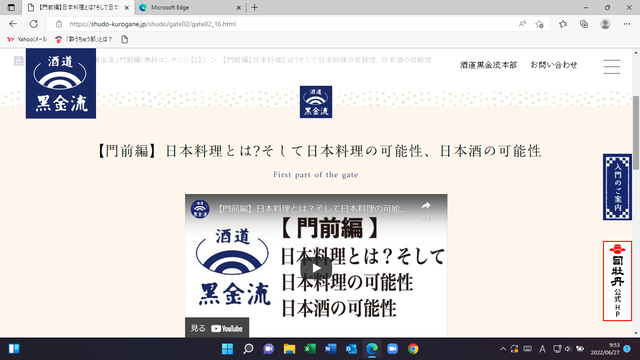Screen dimensions: 640x360
Task: Toggle IME input mode A indicator
Action: point(542,349)
